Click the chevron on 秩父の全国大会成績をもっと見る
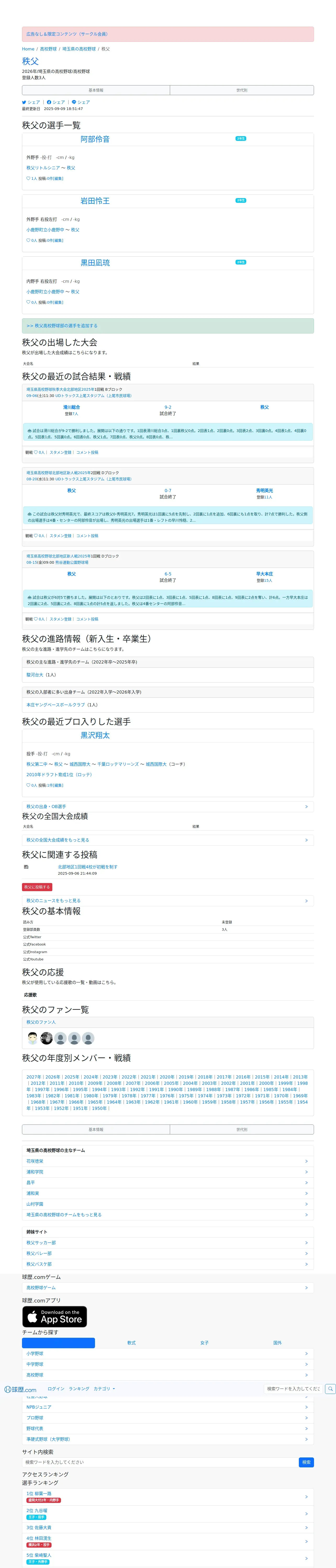 (306, 840)
